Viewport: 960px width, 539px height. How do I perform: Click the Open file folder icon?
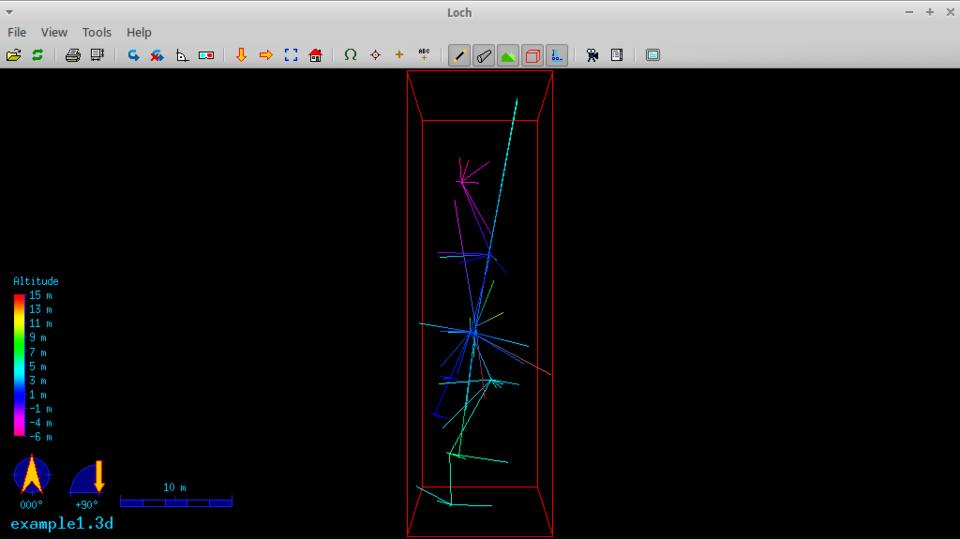[x=13, y=55]
